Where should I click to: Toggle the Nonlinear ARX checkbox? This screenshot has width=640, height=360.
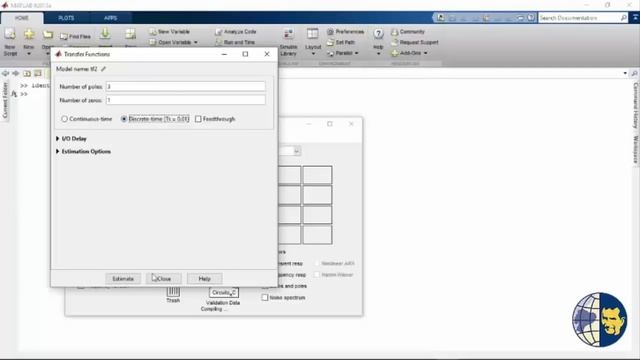coord(317,264)
